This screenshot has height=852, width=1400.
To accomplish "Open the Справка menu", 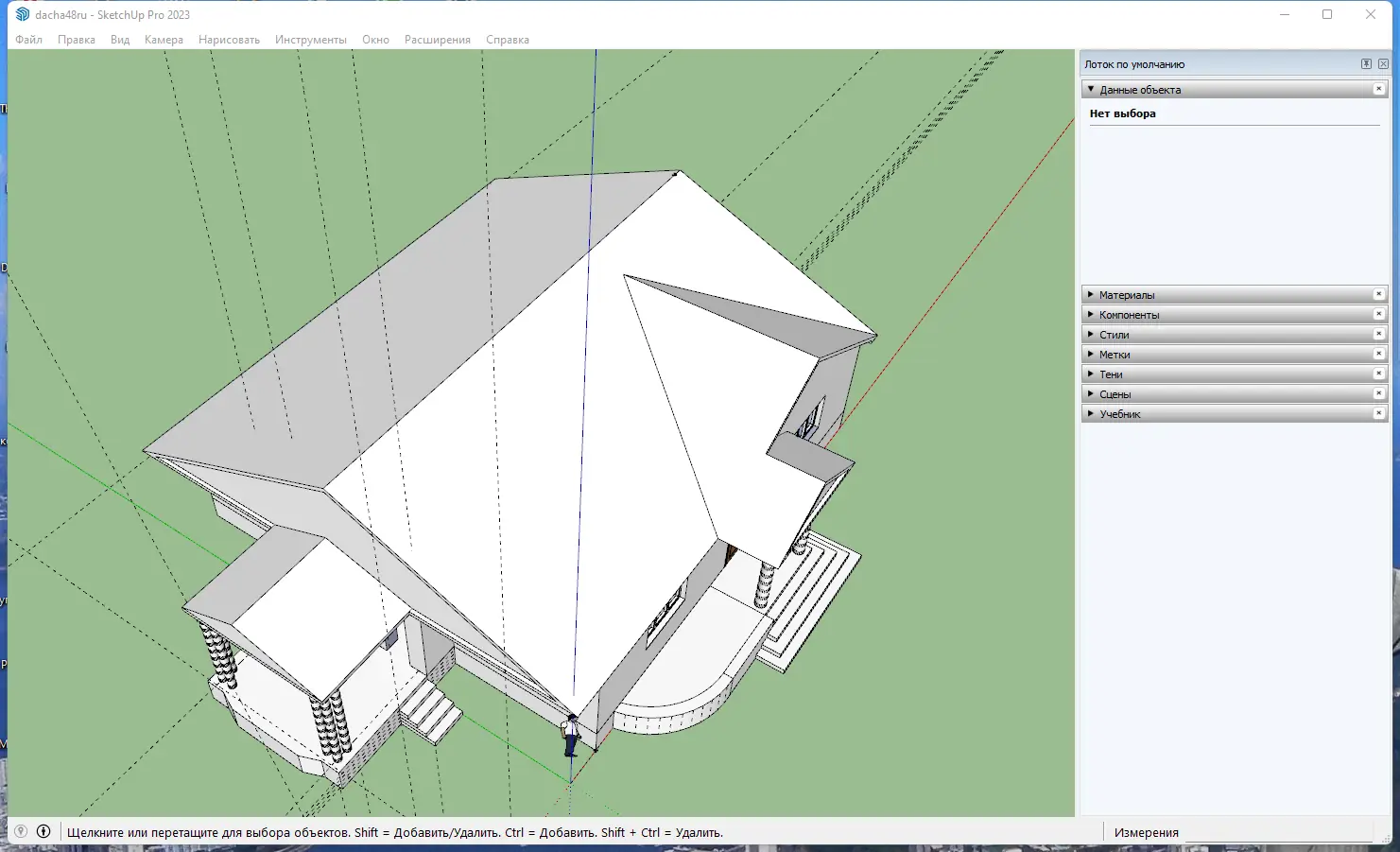I will click(x=508, y=40).
